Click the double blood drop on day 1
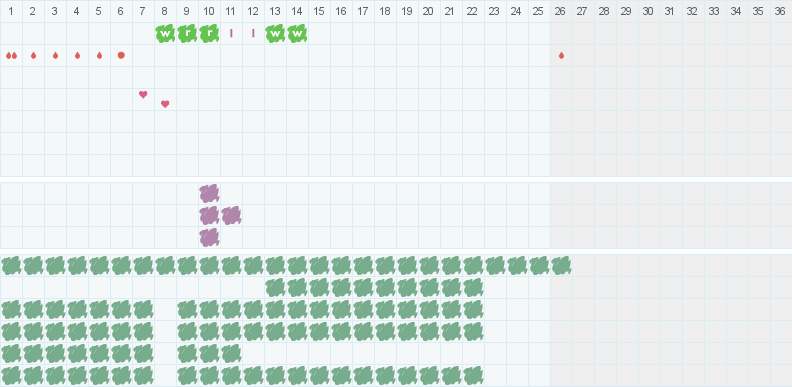The width and height of the screenshot is (792, 387). (11, 56)
